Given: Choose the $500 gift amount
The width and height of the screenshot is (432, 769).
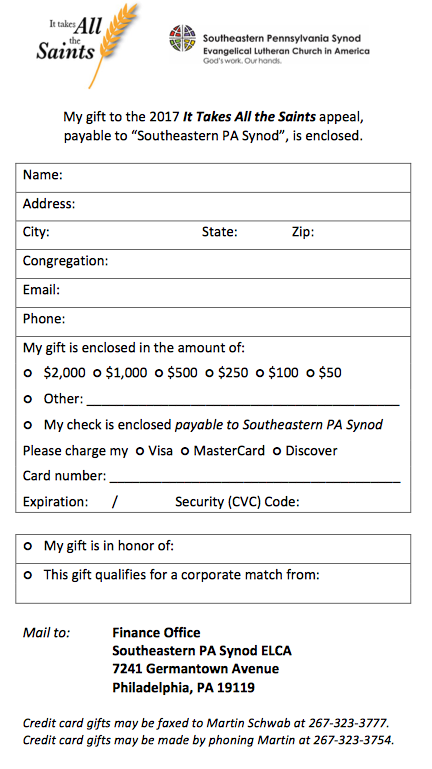Looking at the screenshot, I should (x=159, y=374).
